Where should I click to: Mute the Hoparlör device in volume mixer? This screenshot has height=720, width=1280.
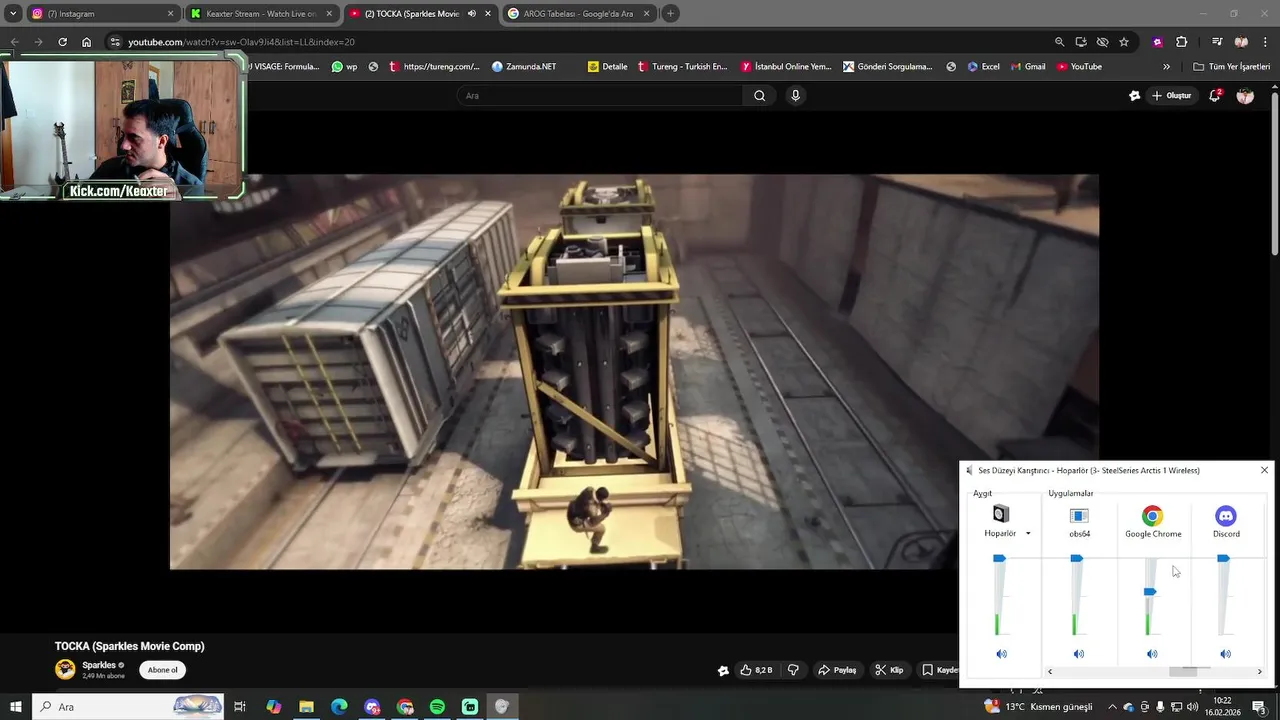[x=1001, y=654]
